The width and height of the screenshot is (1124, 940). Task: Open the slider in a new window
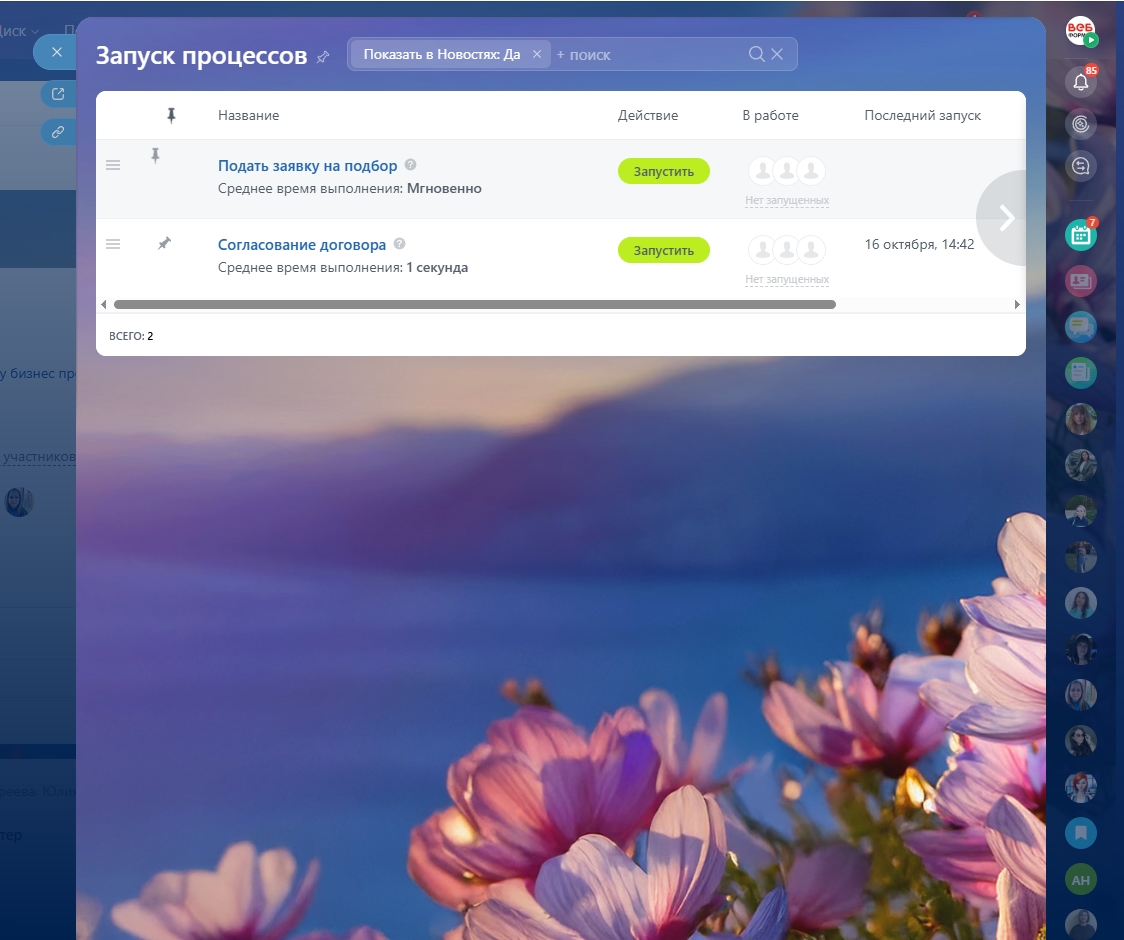click(x=58, y=94)
